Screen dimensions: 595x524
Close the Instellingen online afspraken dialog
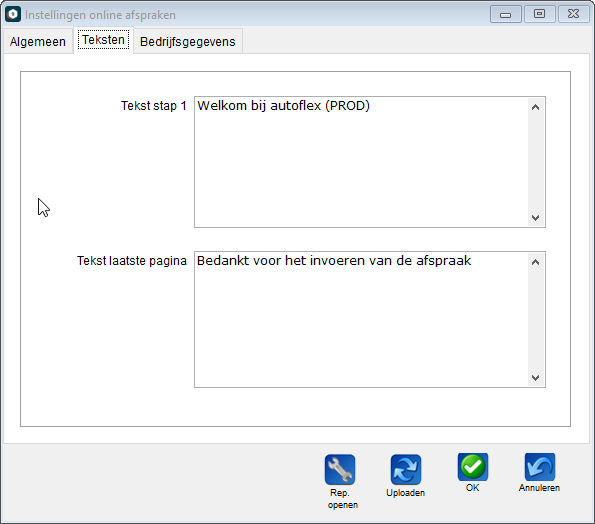tap(573, 14)
